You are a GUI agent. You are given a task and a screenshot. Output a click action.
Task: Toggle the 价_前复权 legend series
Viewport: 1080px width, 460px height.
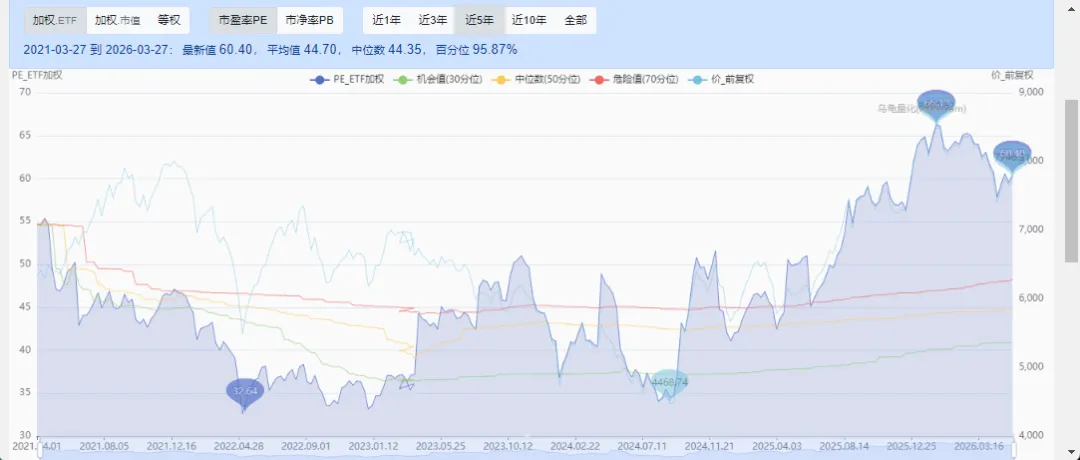tap(722, 79)
